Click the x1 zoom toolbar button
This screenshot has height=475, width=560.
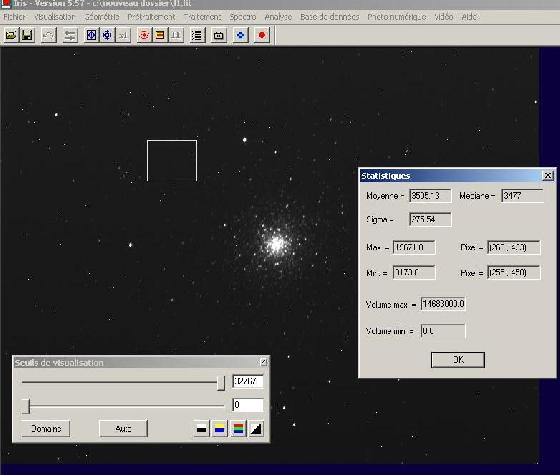[x=122, y=35]
